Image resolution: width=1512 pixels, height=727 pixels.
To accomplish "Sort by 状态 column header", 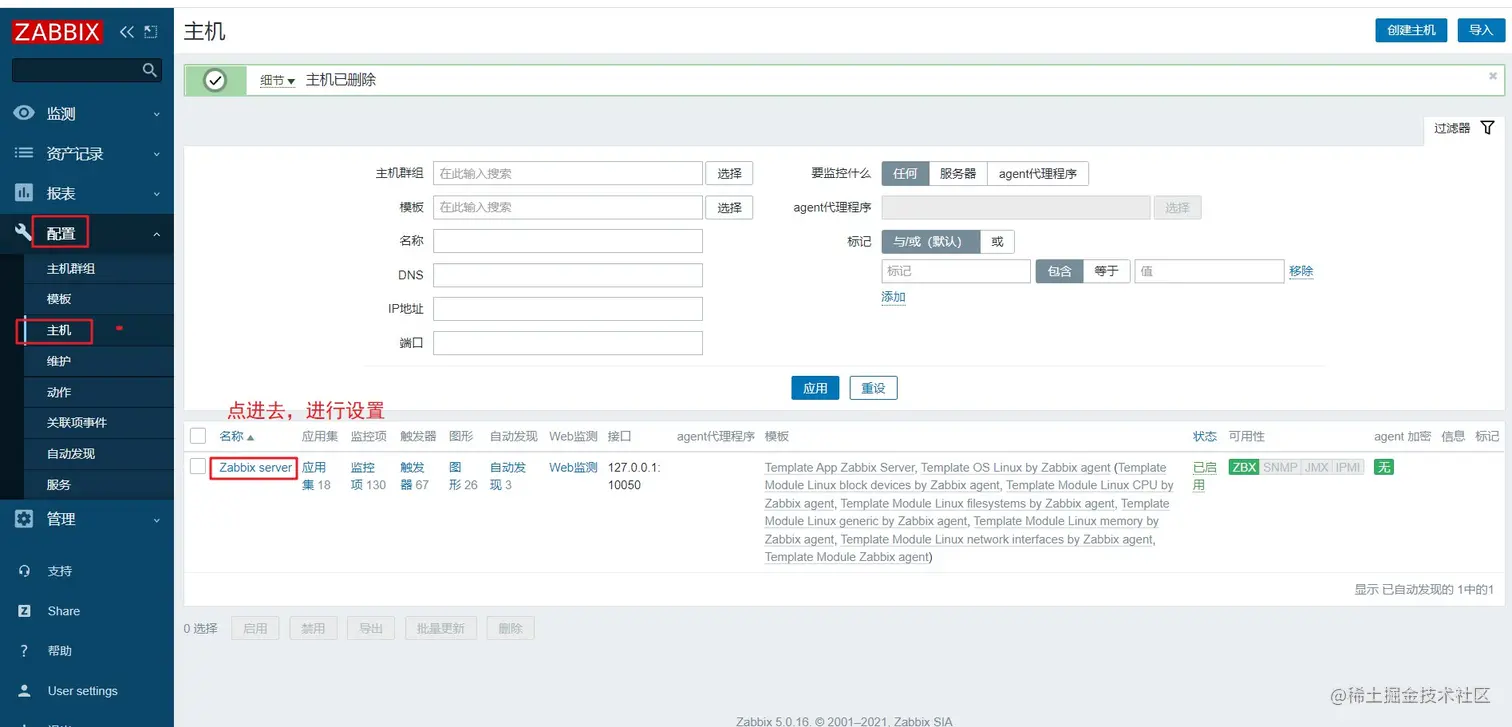I will coord(1205,436).
